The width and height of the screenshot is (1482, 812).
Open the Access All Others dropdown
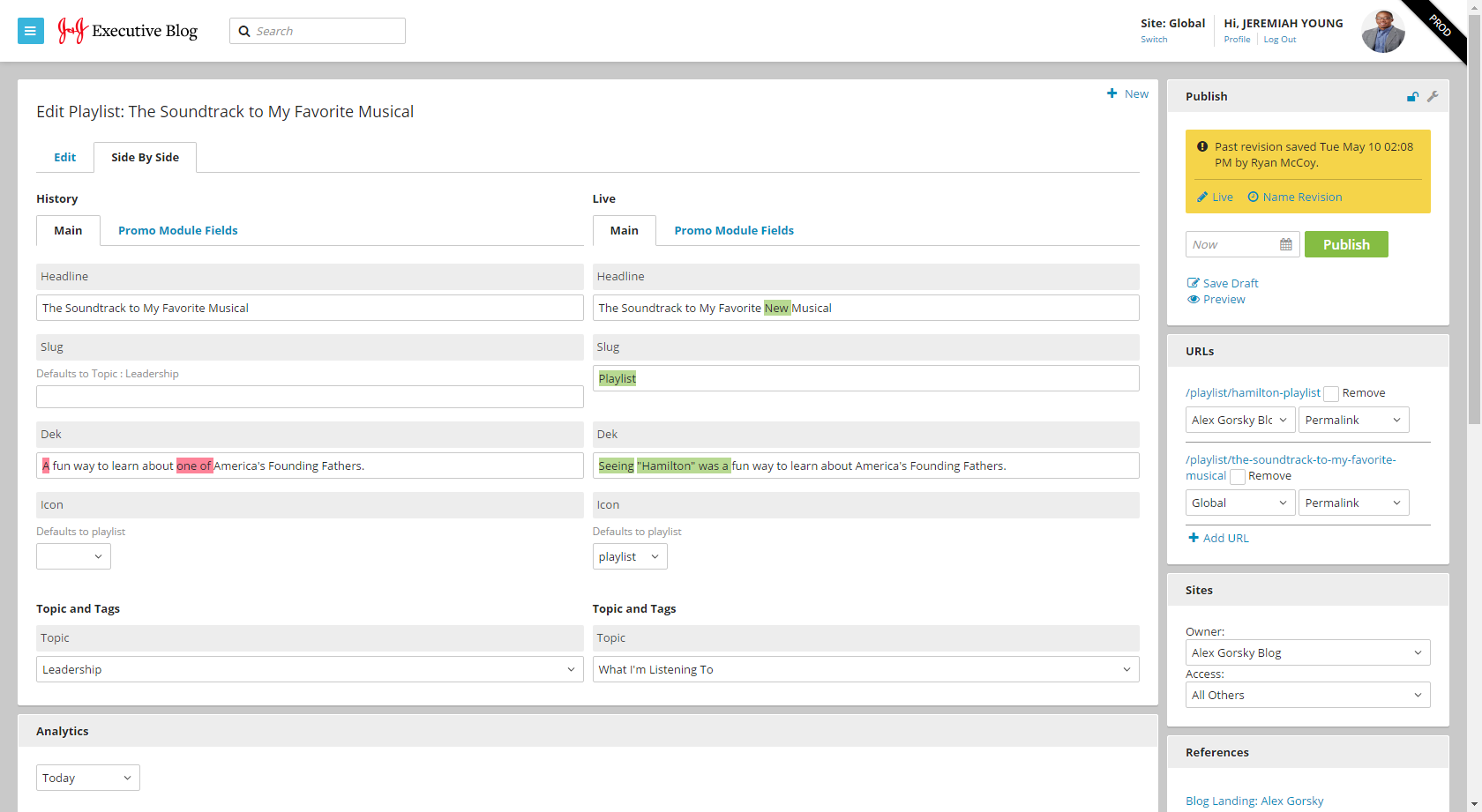(1307, 695)
